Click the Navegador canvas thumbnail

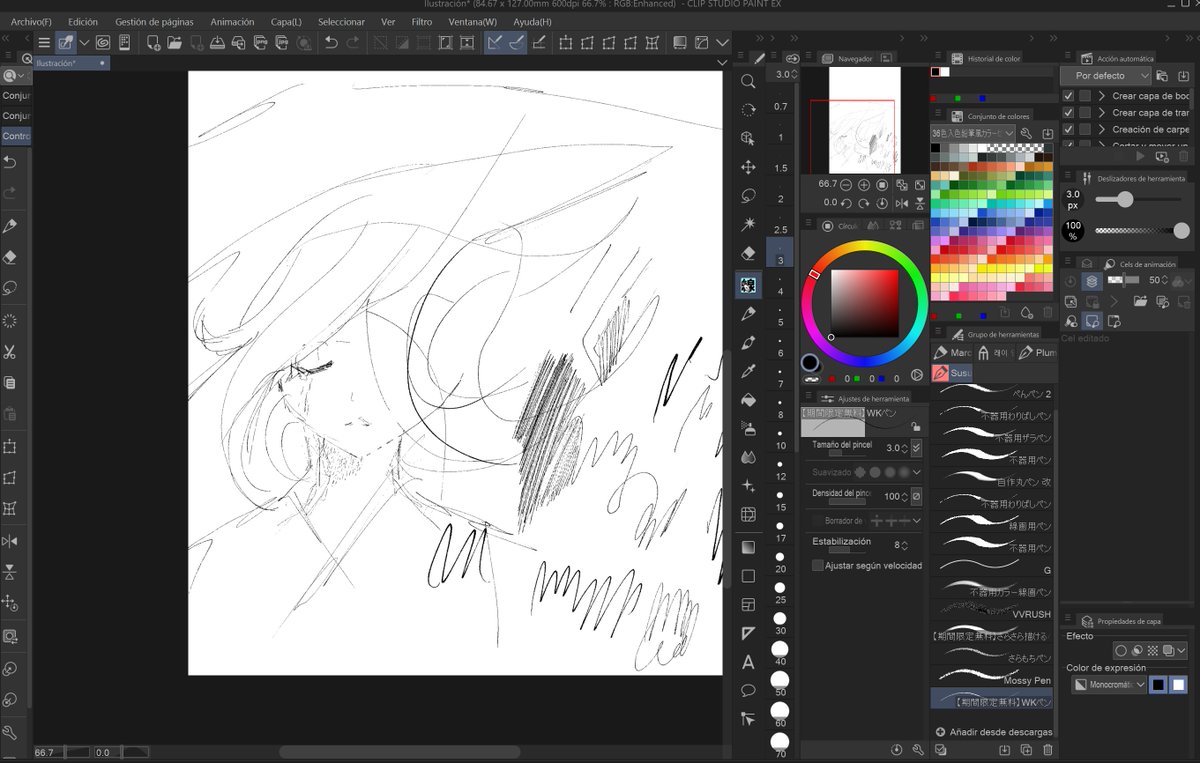coord(865,120)
